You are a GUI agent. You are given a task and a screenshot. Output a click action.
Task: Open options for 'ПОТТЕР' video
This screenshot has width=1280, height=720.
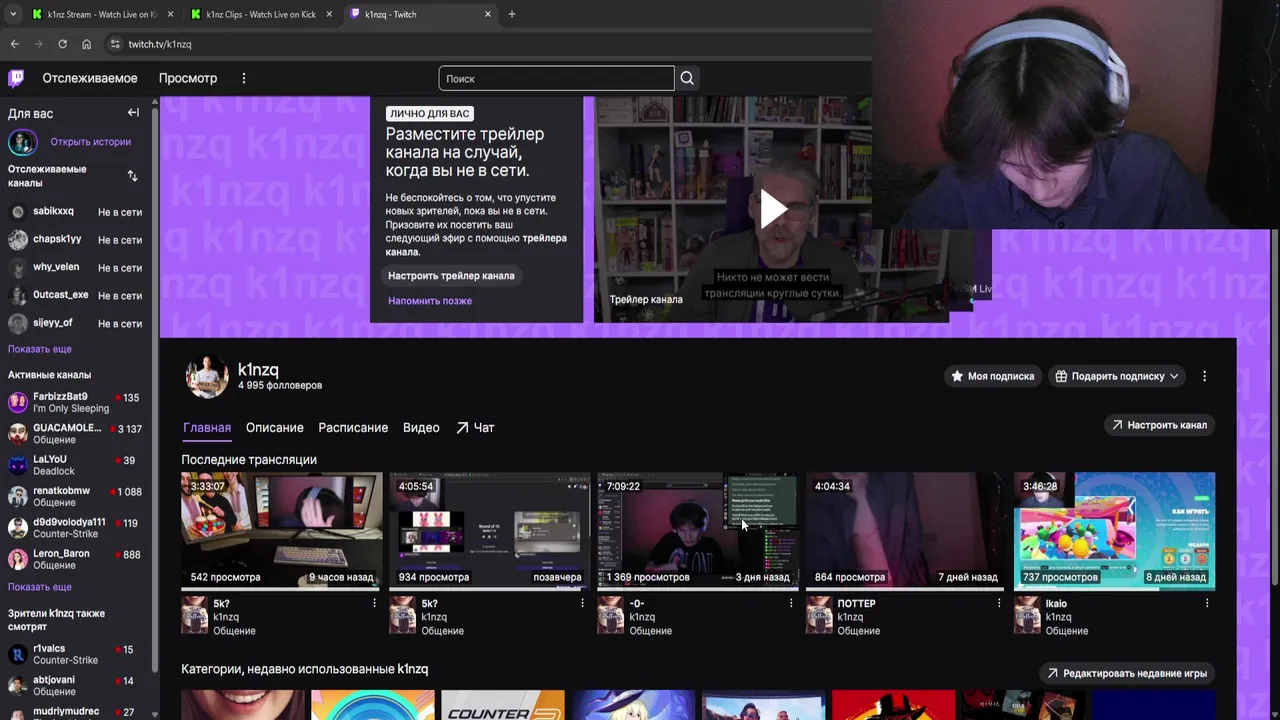(998, 603)
